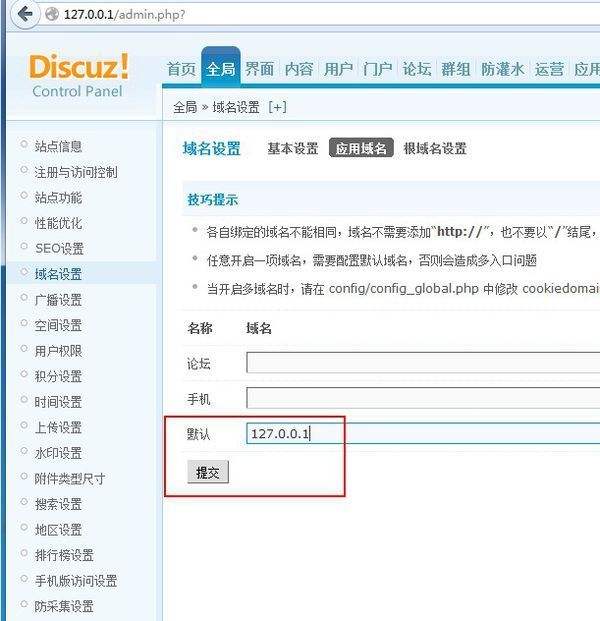Switch to the 基本设置 sub-tab

293,149
